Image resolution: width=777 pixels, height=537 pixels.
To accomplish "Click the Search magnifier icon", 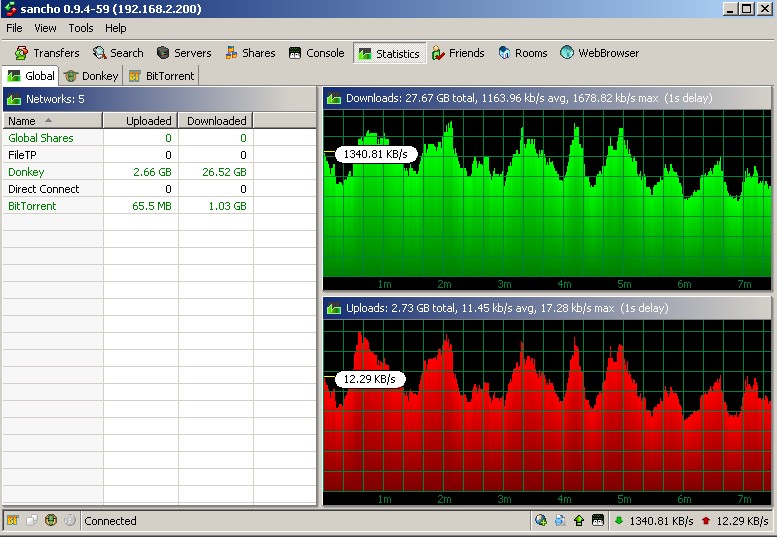I will tap(100, 53).
